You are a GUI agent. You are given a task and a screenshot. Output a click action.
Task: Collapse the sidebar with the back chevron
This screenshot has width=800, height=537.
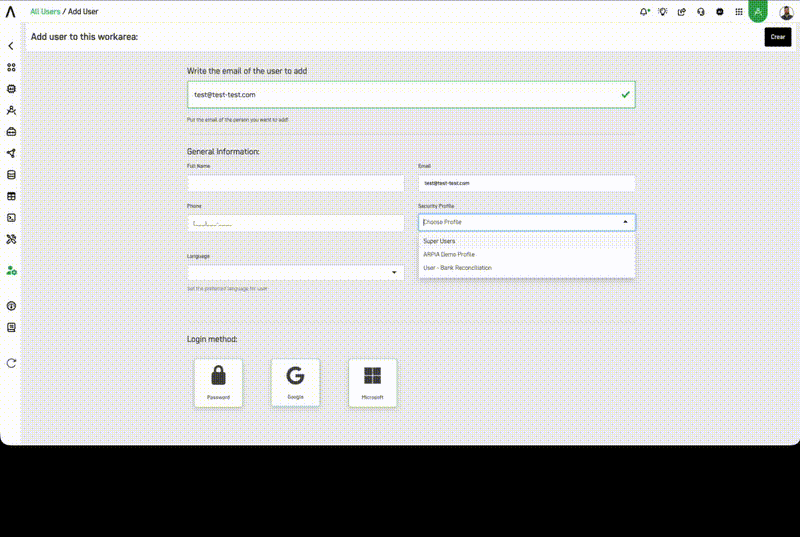pos(11,46)
